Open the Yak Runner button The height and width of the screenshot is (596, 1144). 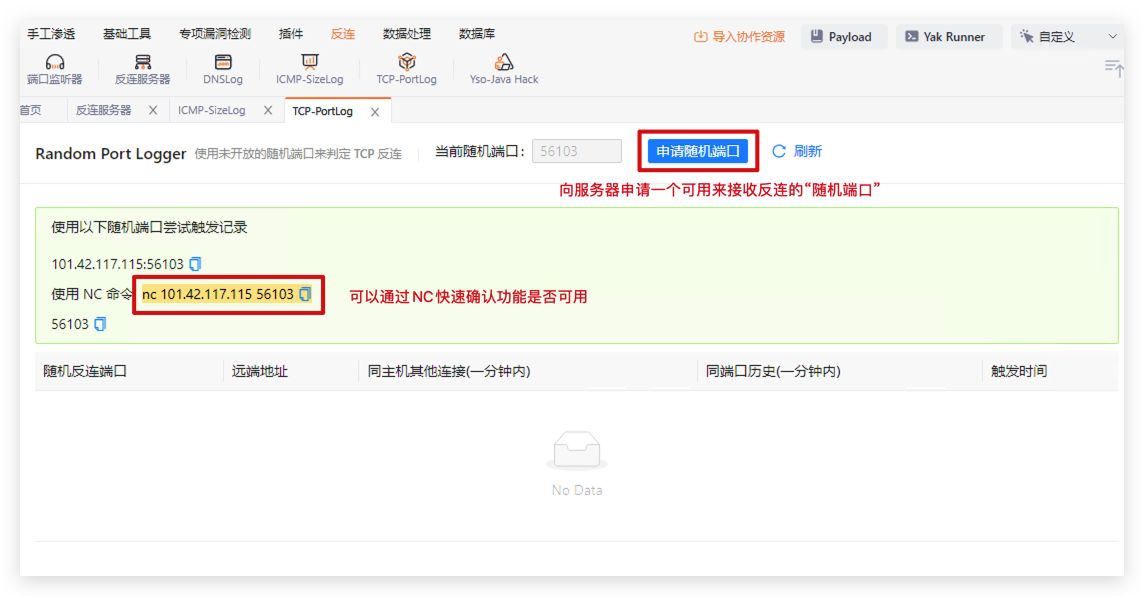coord(945,37)
